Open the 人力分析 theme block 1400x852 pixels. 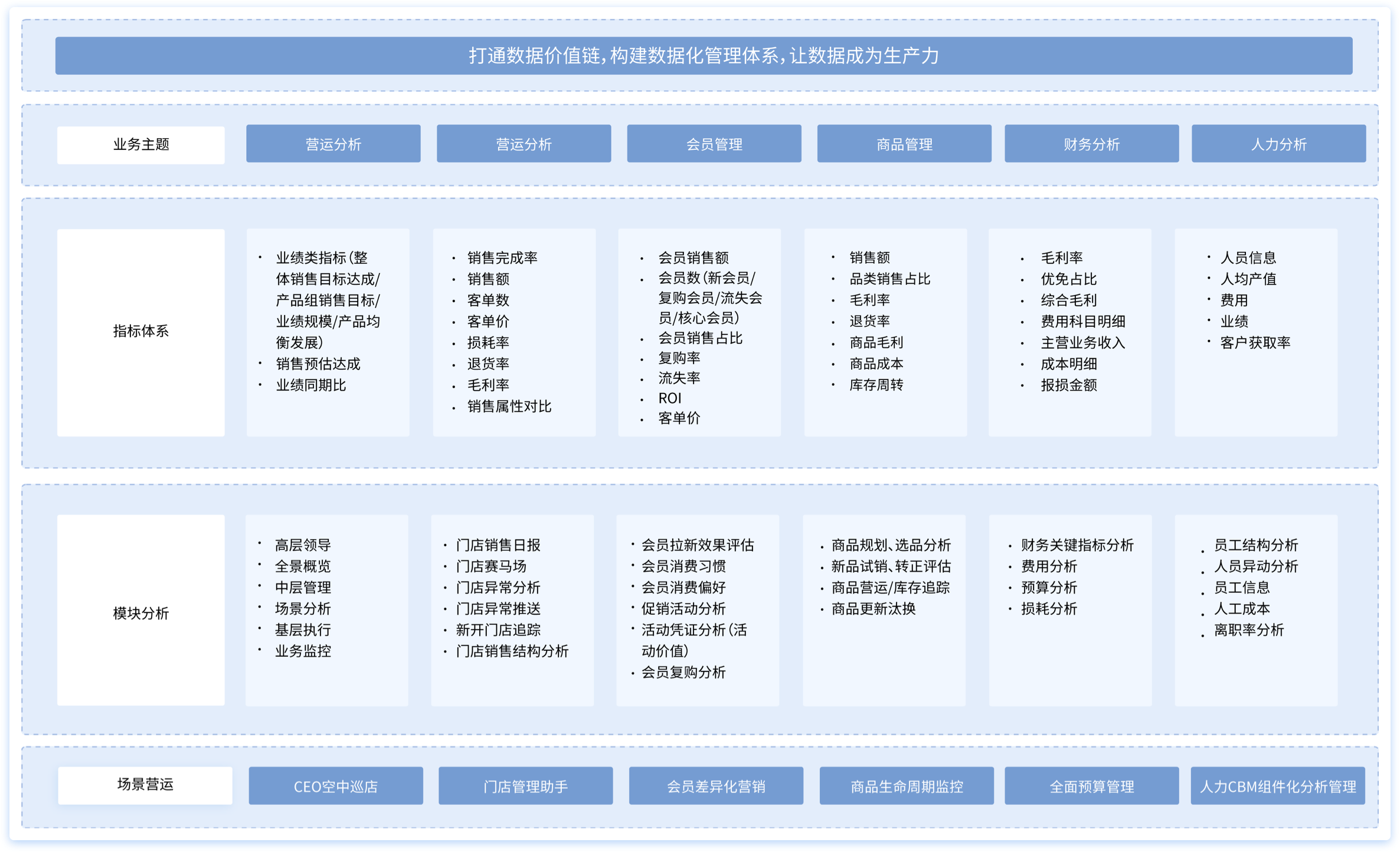coord(1278,144)
